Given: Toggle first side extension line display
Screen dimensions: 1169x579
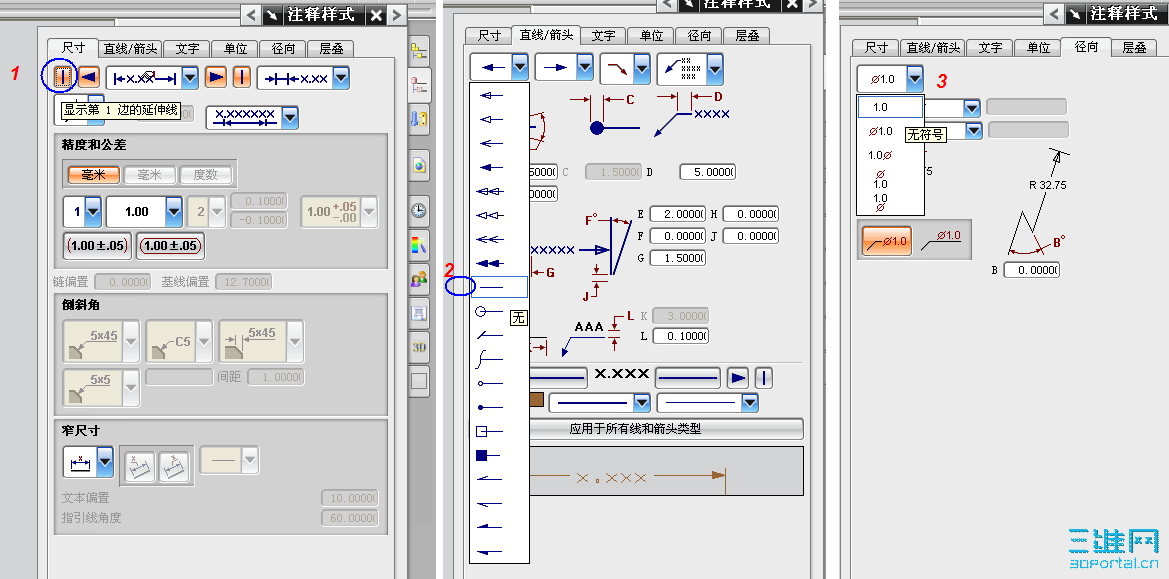Looking at the screenshot, I should (65, 77).
